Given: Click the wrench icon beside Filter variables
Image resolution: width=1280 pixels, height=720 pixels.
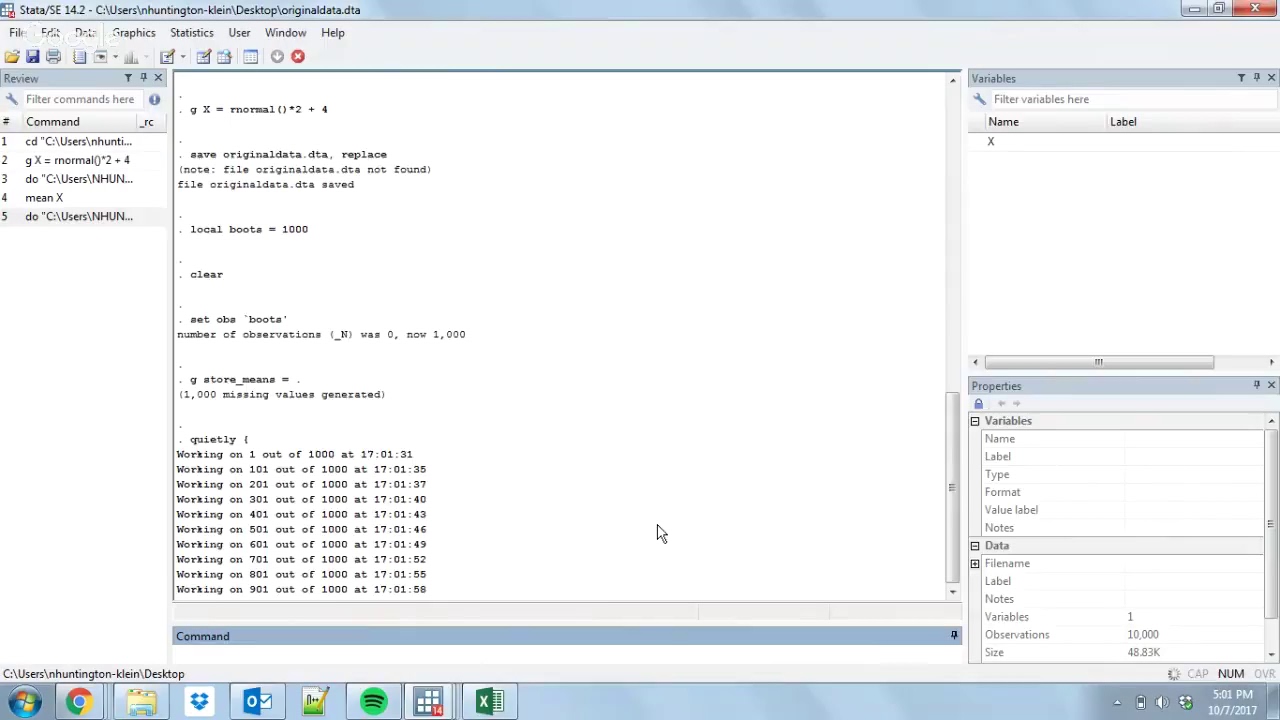Looking at the screenshot, I should click(x=979, y=99).
